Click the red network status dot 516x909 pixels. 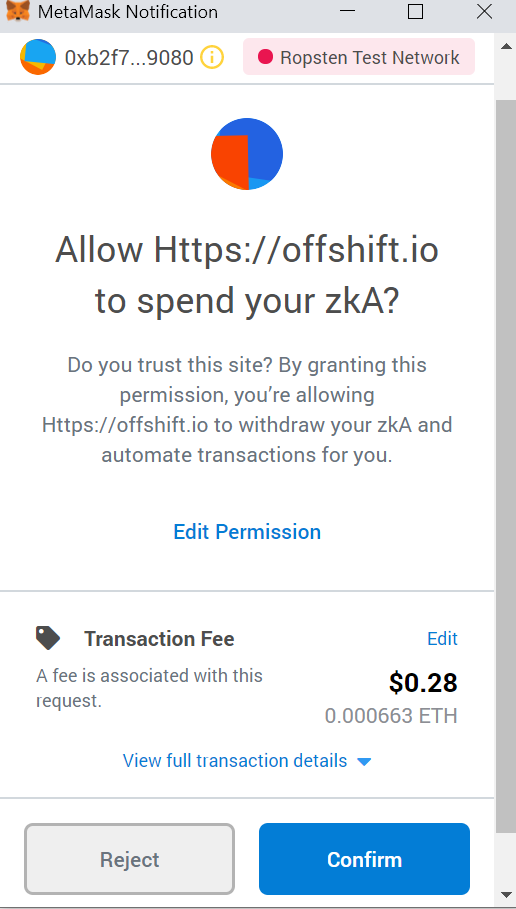tap(265, 57)
